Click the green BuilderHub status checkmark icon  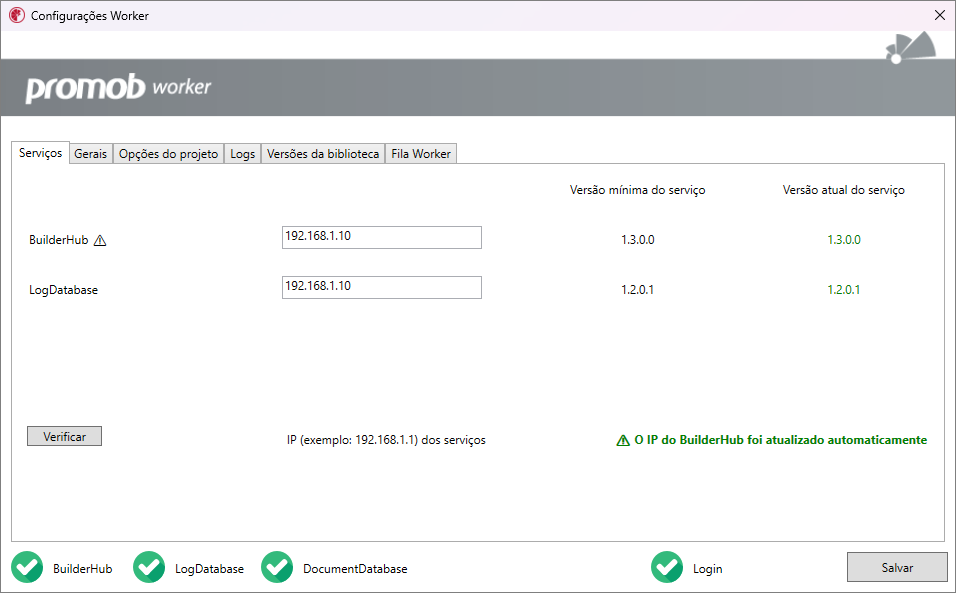(27, 567)
